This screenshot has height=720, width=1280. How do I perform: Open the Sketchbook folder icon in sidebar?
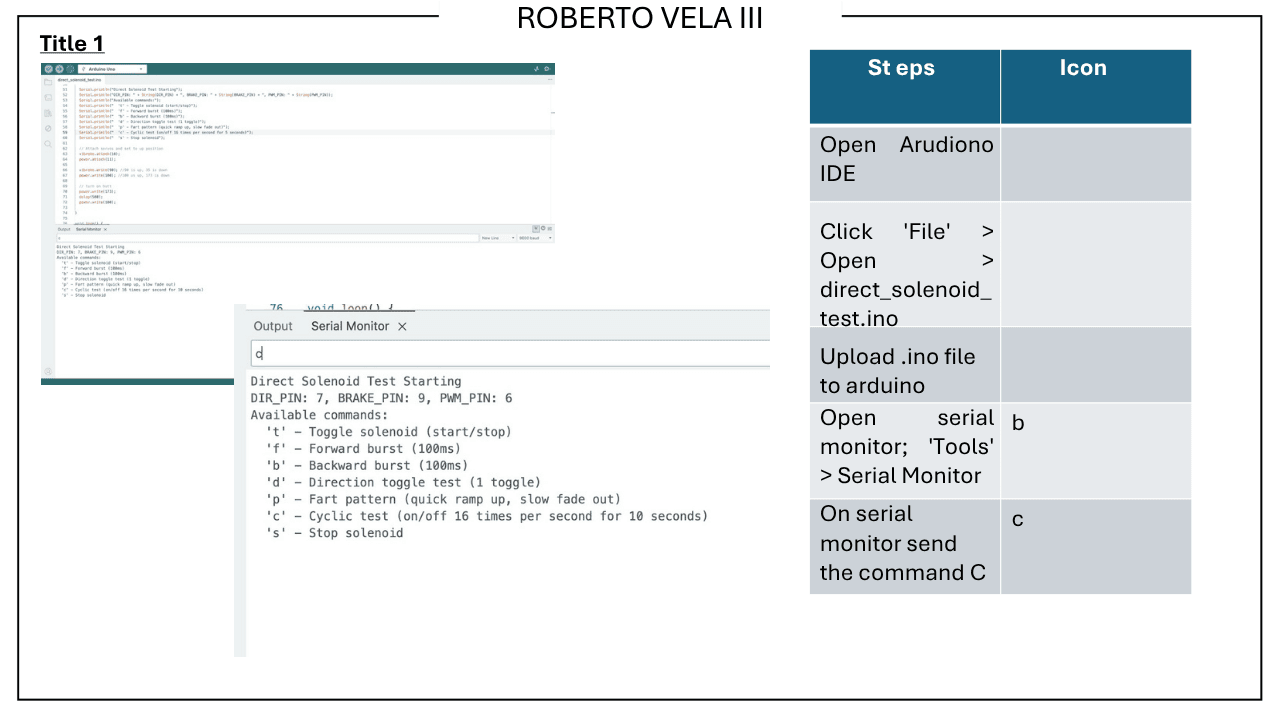(x=48, y=82)
